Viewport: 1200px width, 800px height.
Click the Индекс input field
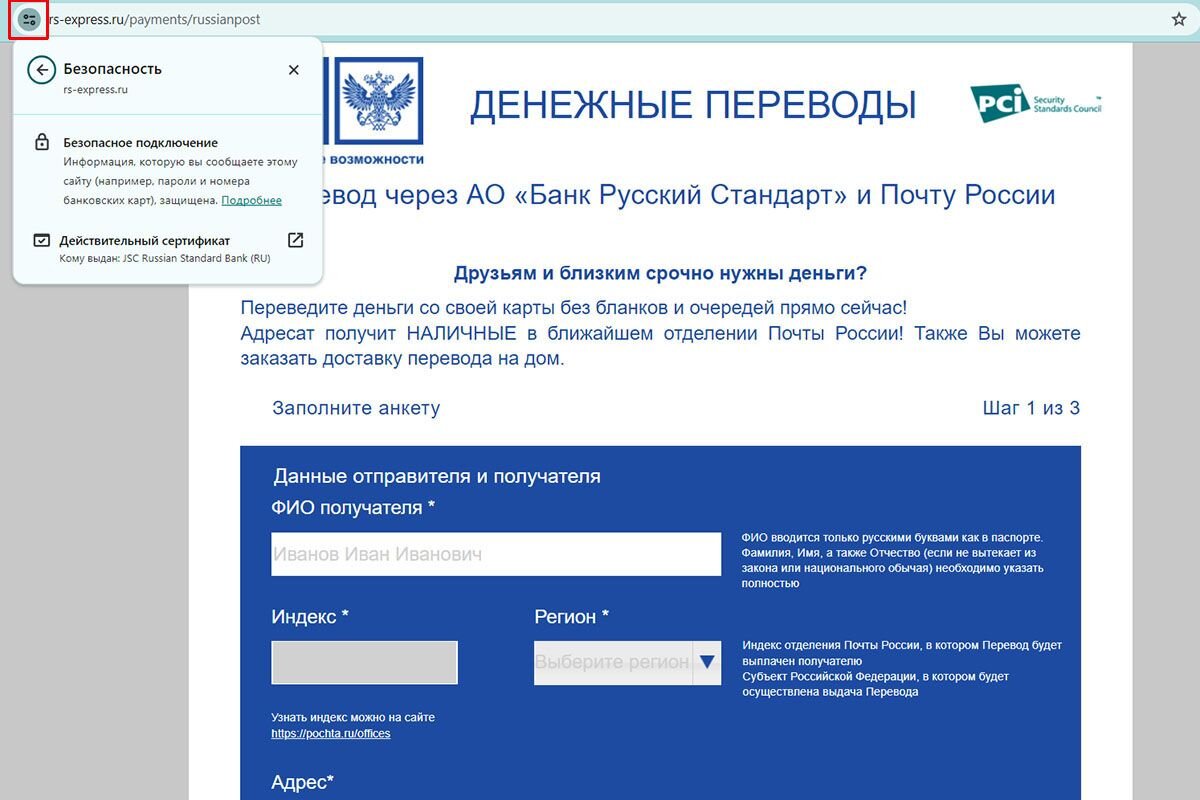click(x=364, y=662)
